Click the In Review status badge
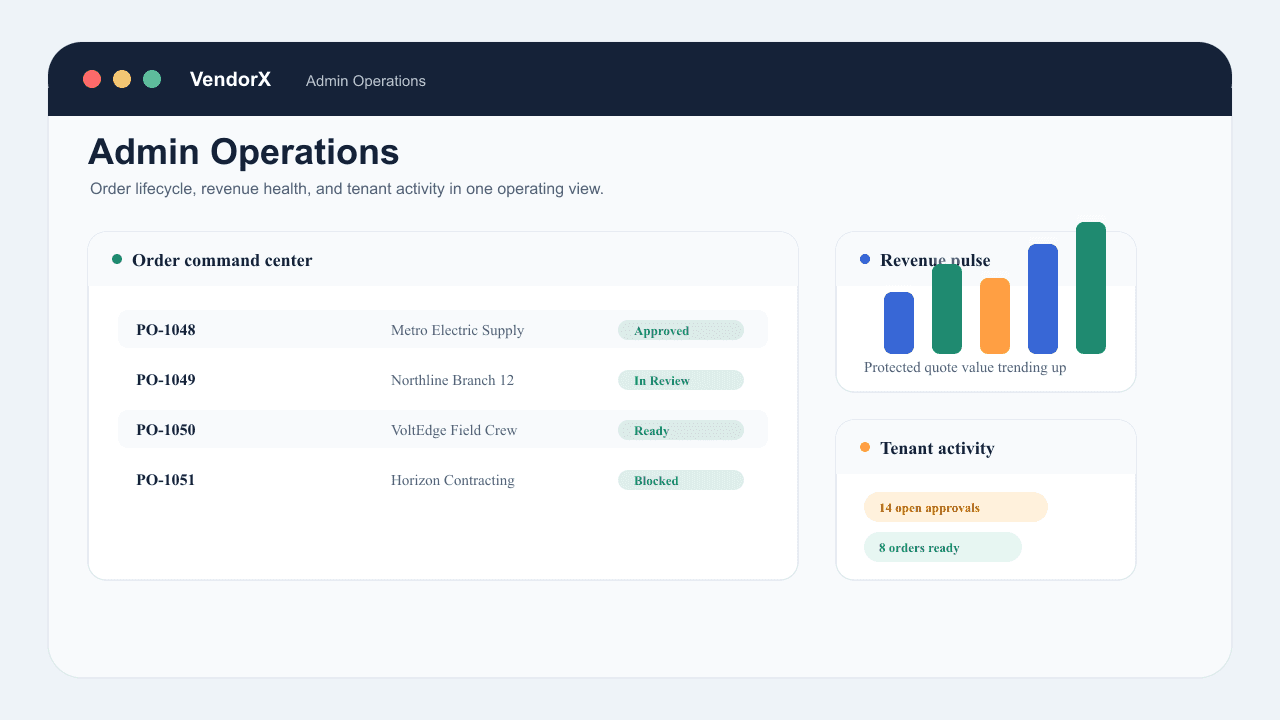This screenshot has width=1280, height=720. point(681,380)
